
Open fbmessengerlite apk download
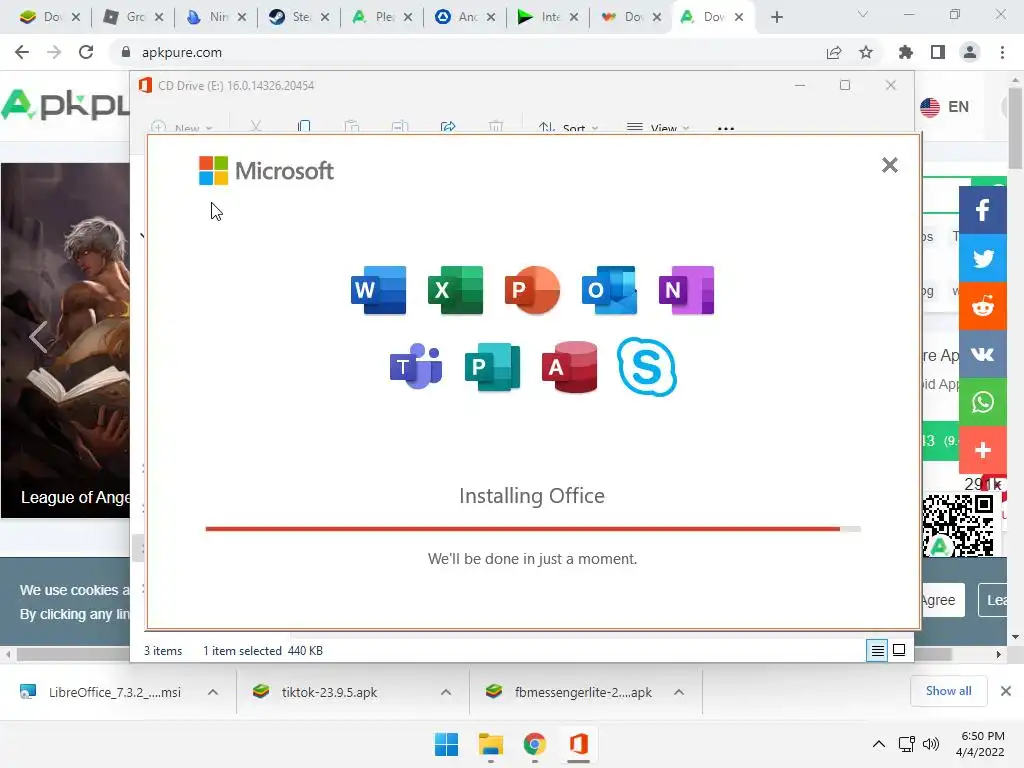[569, 692]
